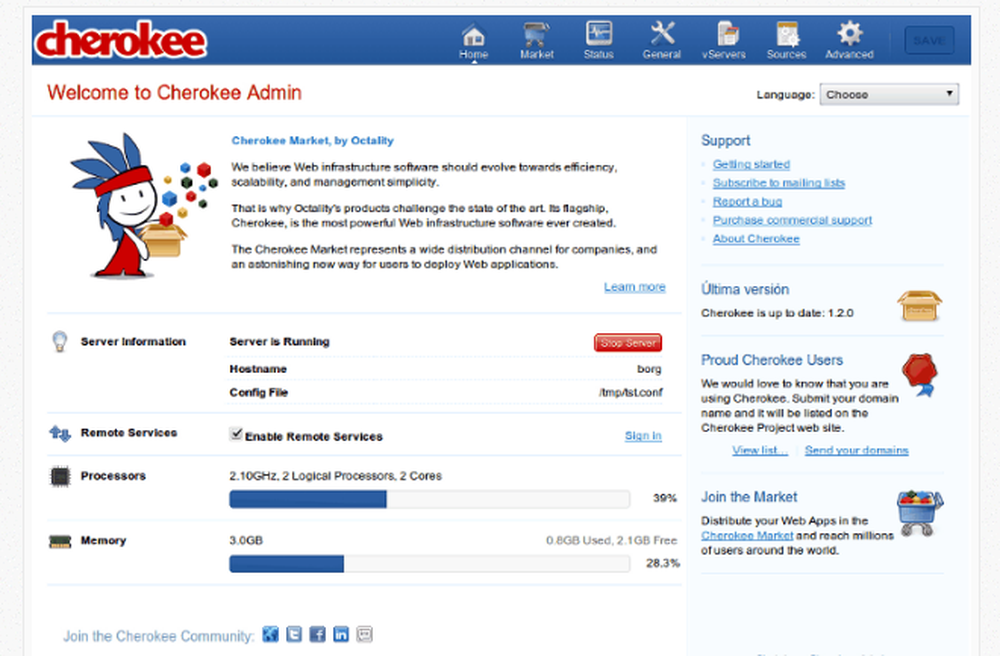1000x656 pixels.
Task: Open the Twitter community icon
Action: [294, 634]
